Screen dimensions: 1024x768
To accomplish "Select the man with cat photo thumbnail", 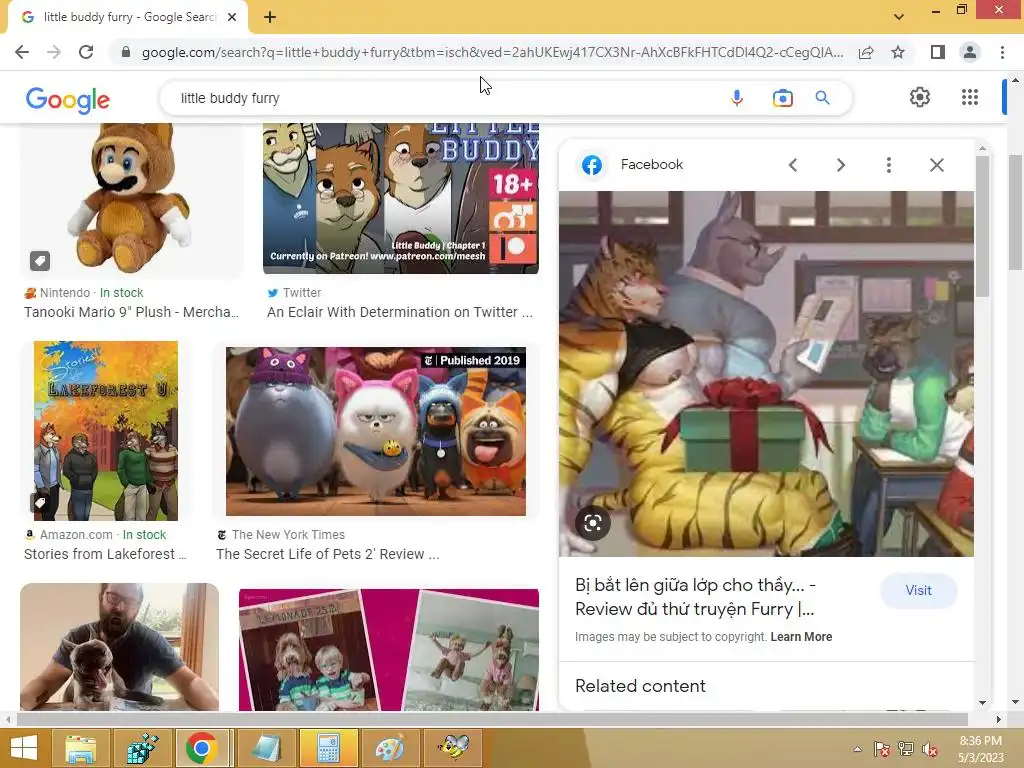I will pos(120,647).
